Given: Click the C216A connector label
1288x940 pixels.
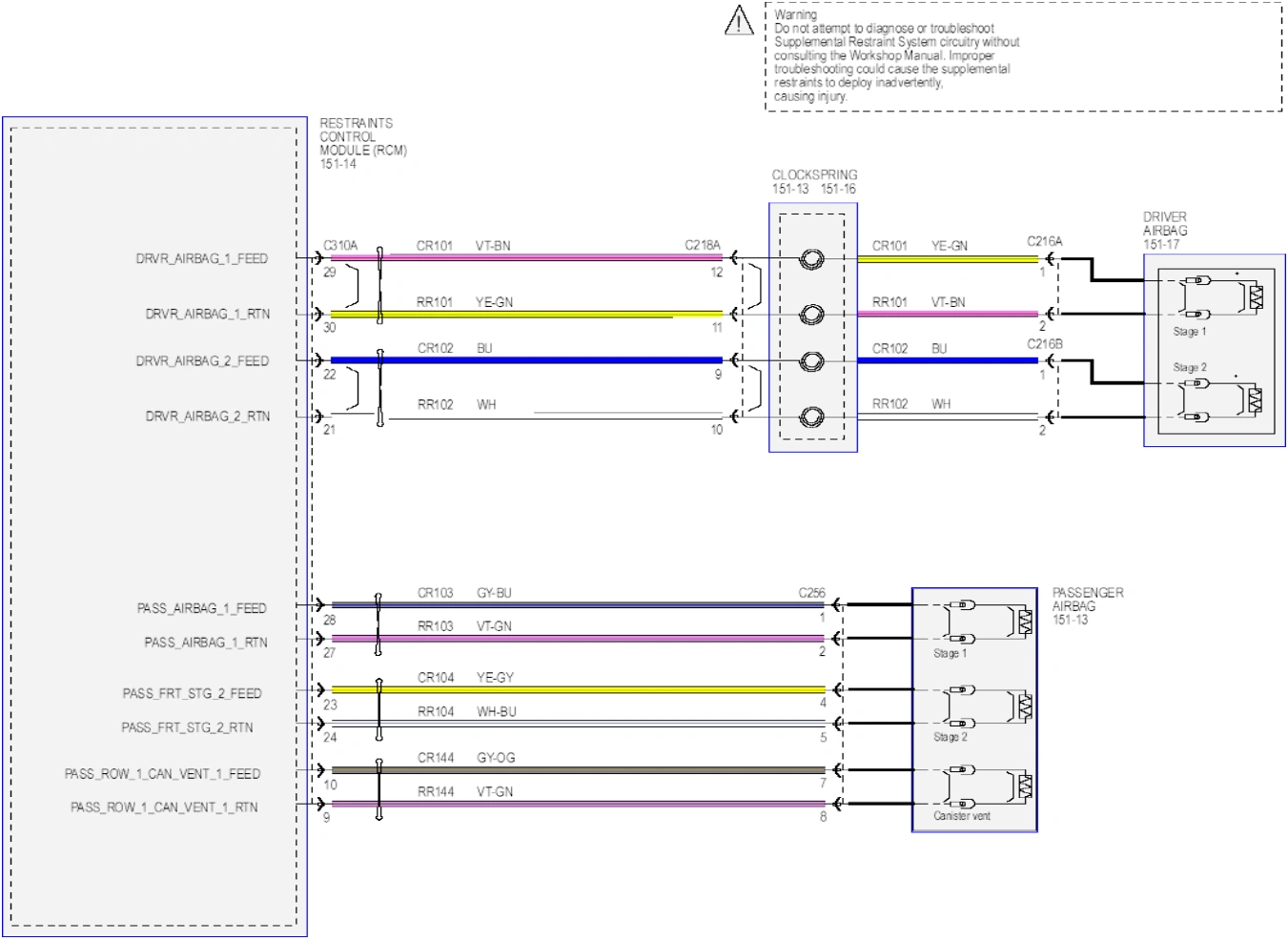Looking at the screenshot, I should (1044, 241).
